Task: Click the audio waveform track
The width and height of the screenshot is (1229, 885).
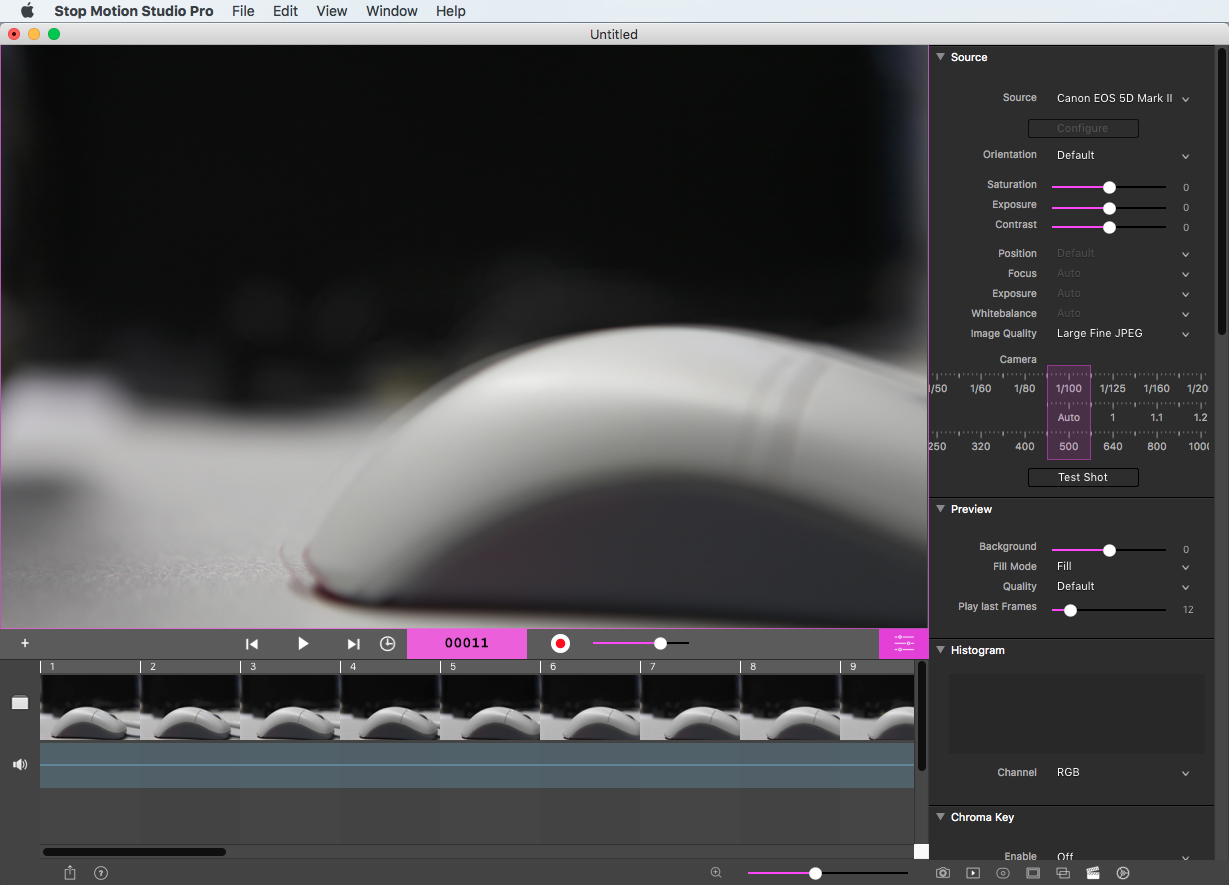Action: (x=477, y=765)
